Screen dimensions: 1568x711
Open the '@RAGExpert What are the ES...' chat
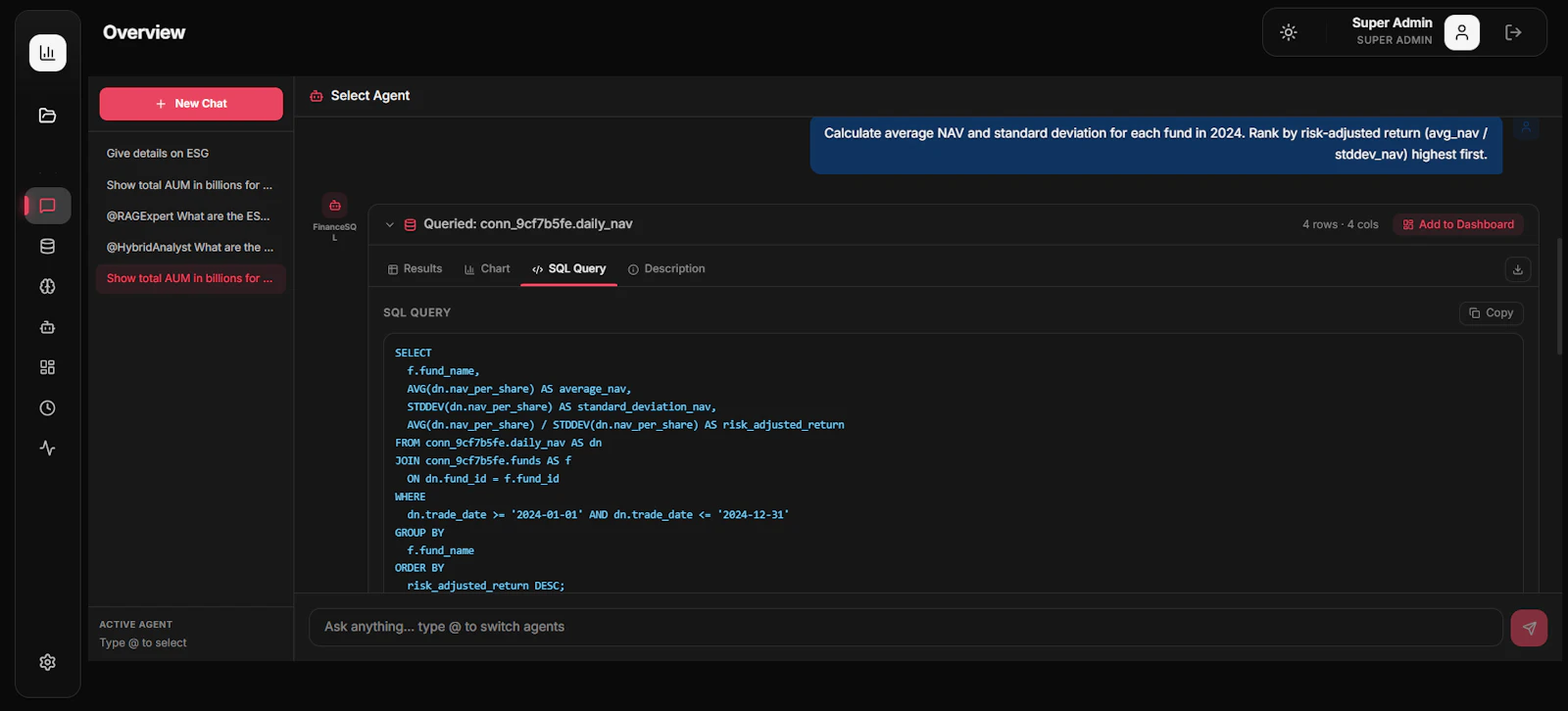pos(191,216)
